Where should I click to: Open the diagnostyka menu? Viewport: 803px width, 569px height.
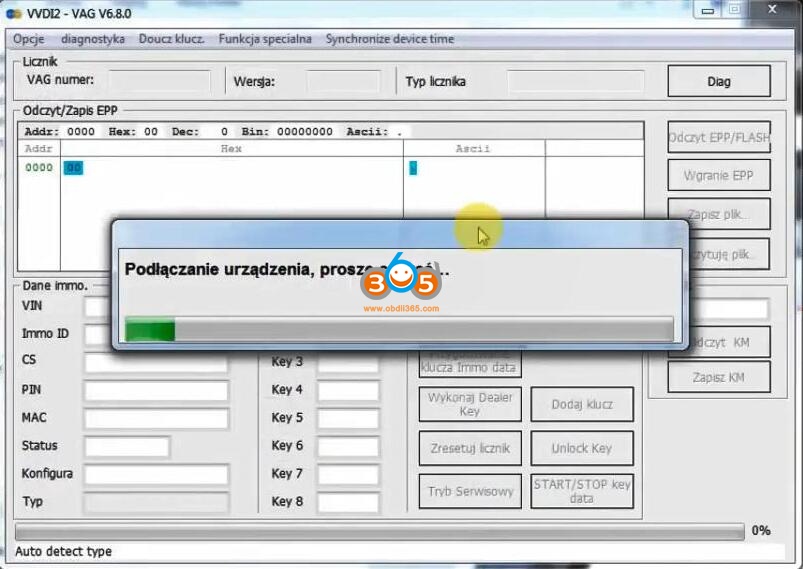point(93,39)
